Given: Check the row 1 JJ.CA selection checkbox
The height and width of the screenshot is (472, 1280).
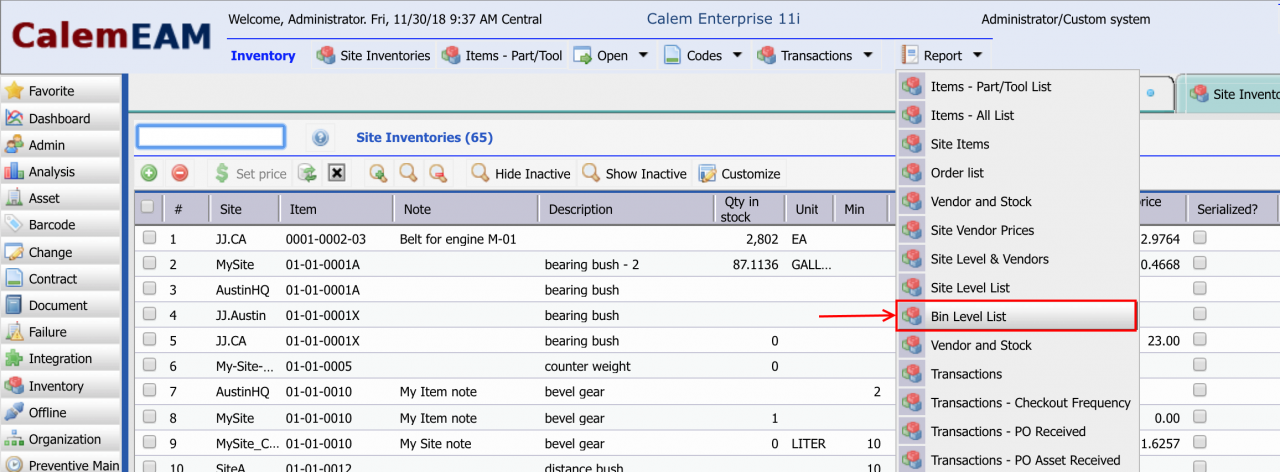Looking at the screenshot, I should pyautogui.click(x=149, y=238).
